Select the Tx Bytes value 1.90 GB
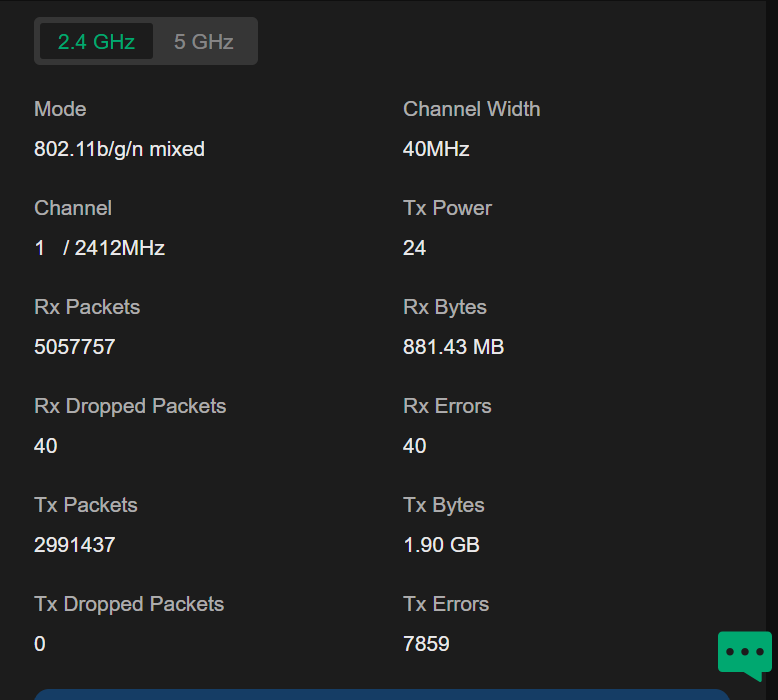This screenshot has height=700, width=778. (x=442, y=545)
